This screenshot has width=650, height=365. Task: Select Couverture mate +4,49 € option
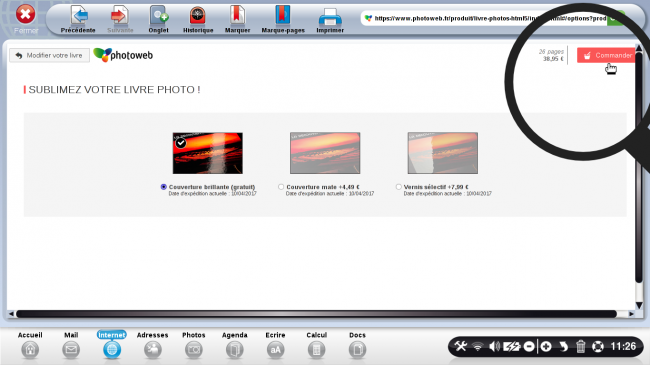click(x=281, y=187)
